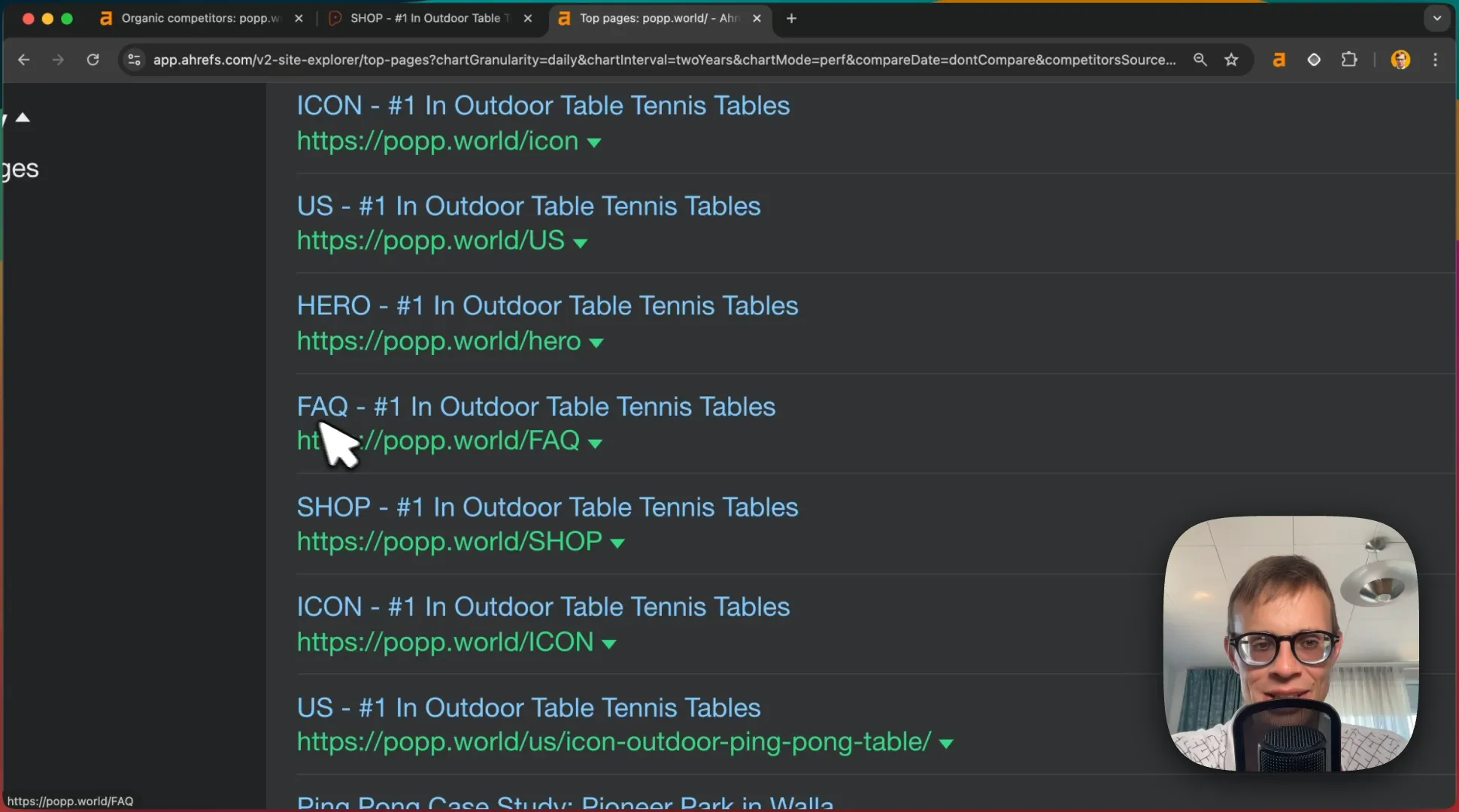This screenshot has width=1459, height=812.
Task: Click the presenter webcam video overlay
Action: (1291, 644)
